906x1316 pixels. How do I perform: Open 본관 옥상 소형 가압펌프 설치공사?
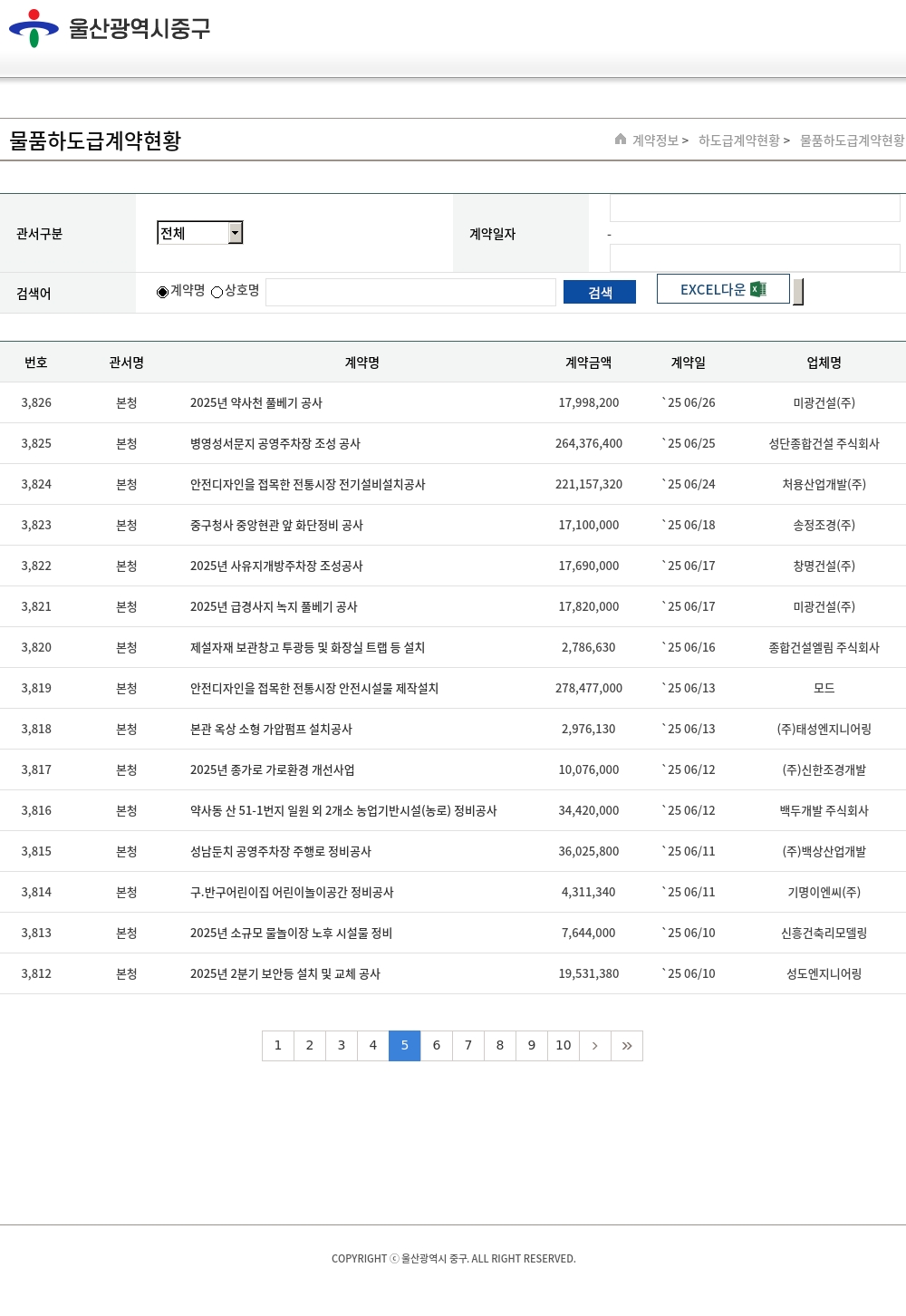point(272,730)
